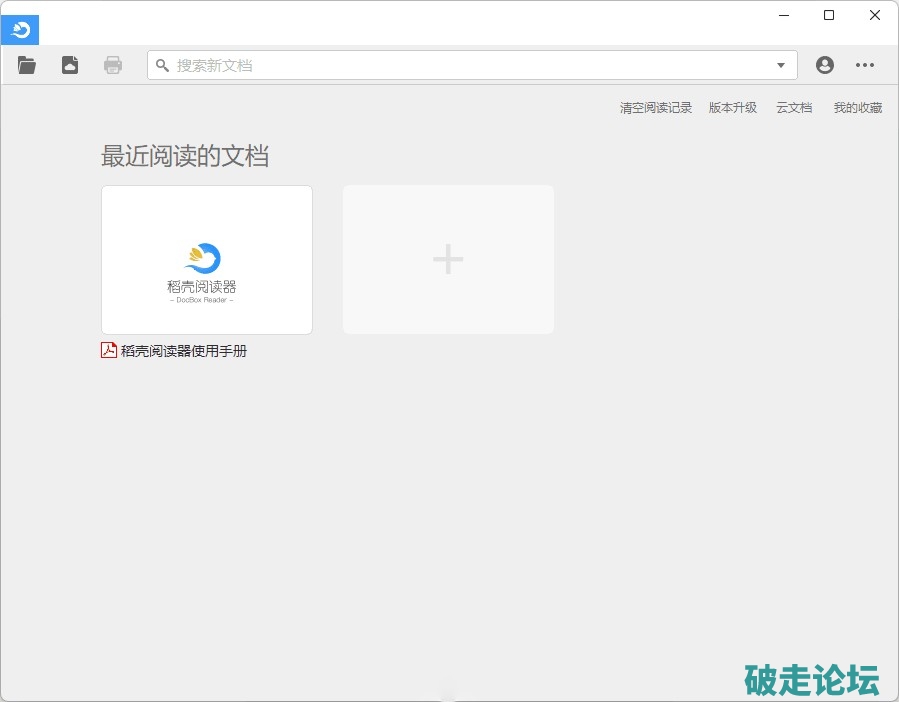Select 版本升级 option
899x702 pixels.
click(733, 107)
